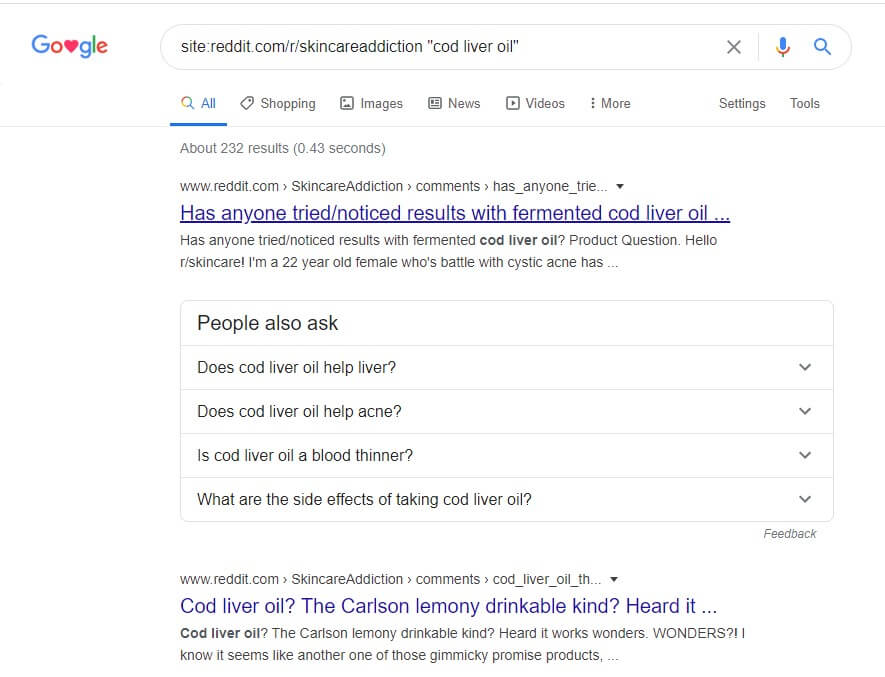
Task: Click the Feedback link
Action: point(790,534)
